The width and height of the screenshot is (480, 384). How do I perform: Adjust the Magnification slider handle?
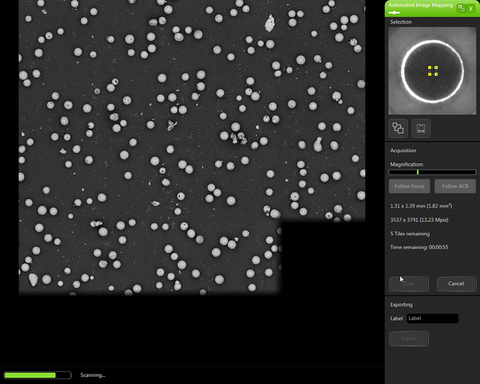pos(418,172)
